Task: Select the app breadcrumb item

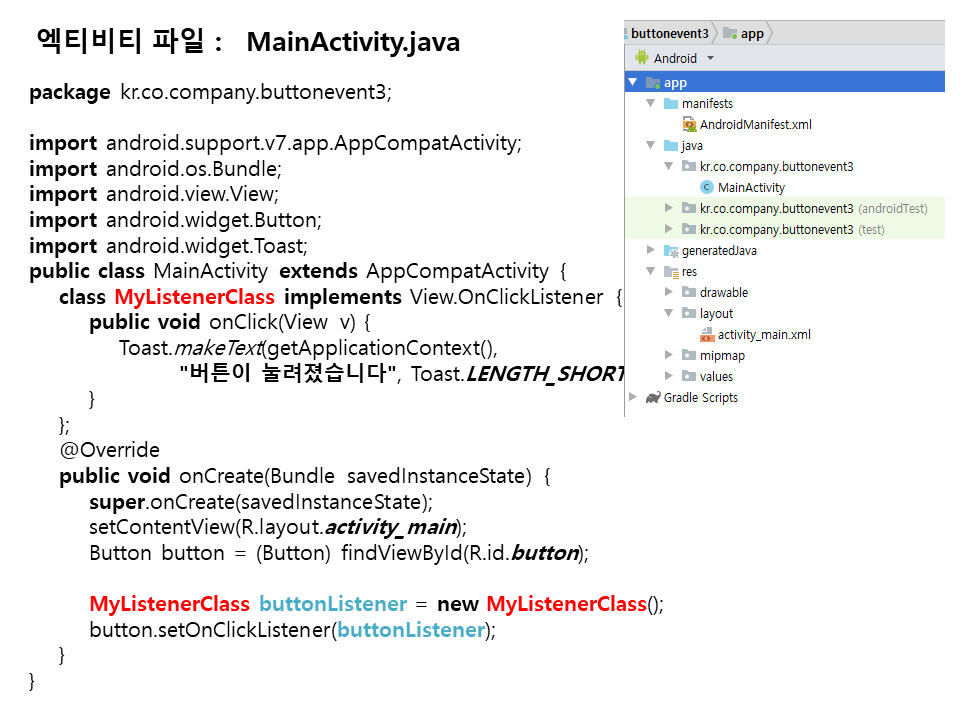Action: [x=752, y=33]
